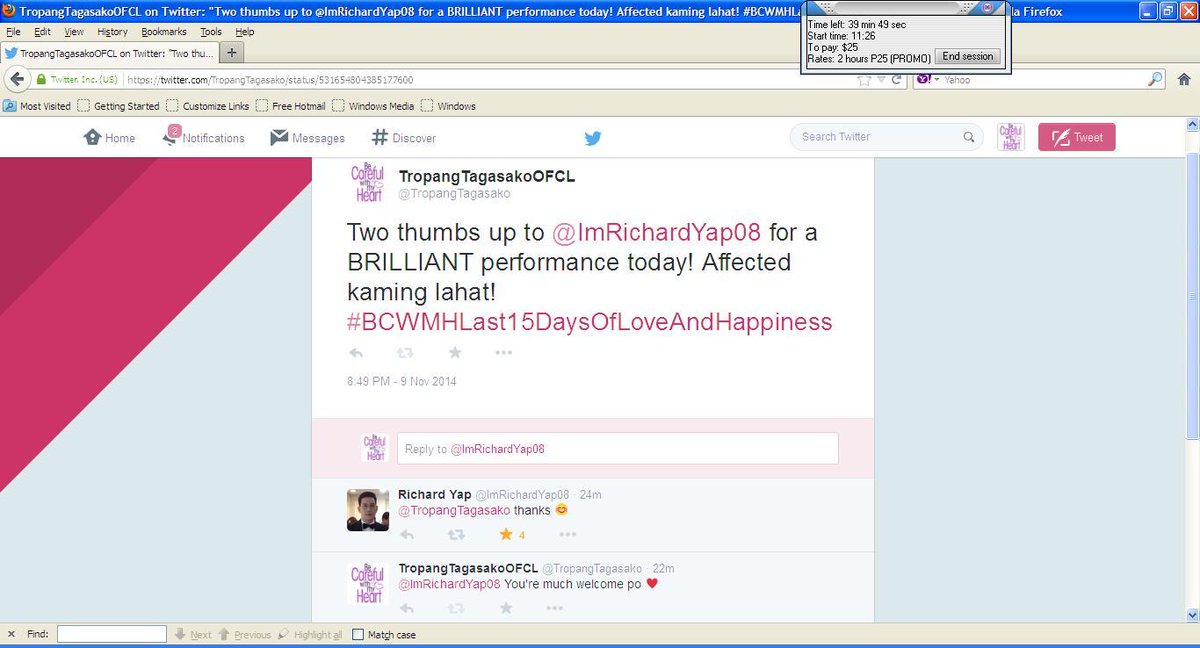Click the Find Next arrow button
Screen dimensions: 1200x648
193,635
